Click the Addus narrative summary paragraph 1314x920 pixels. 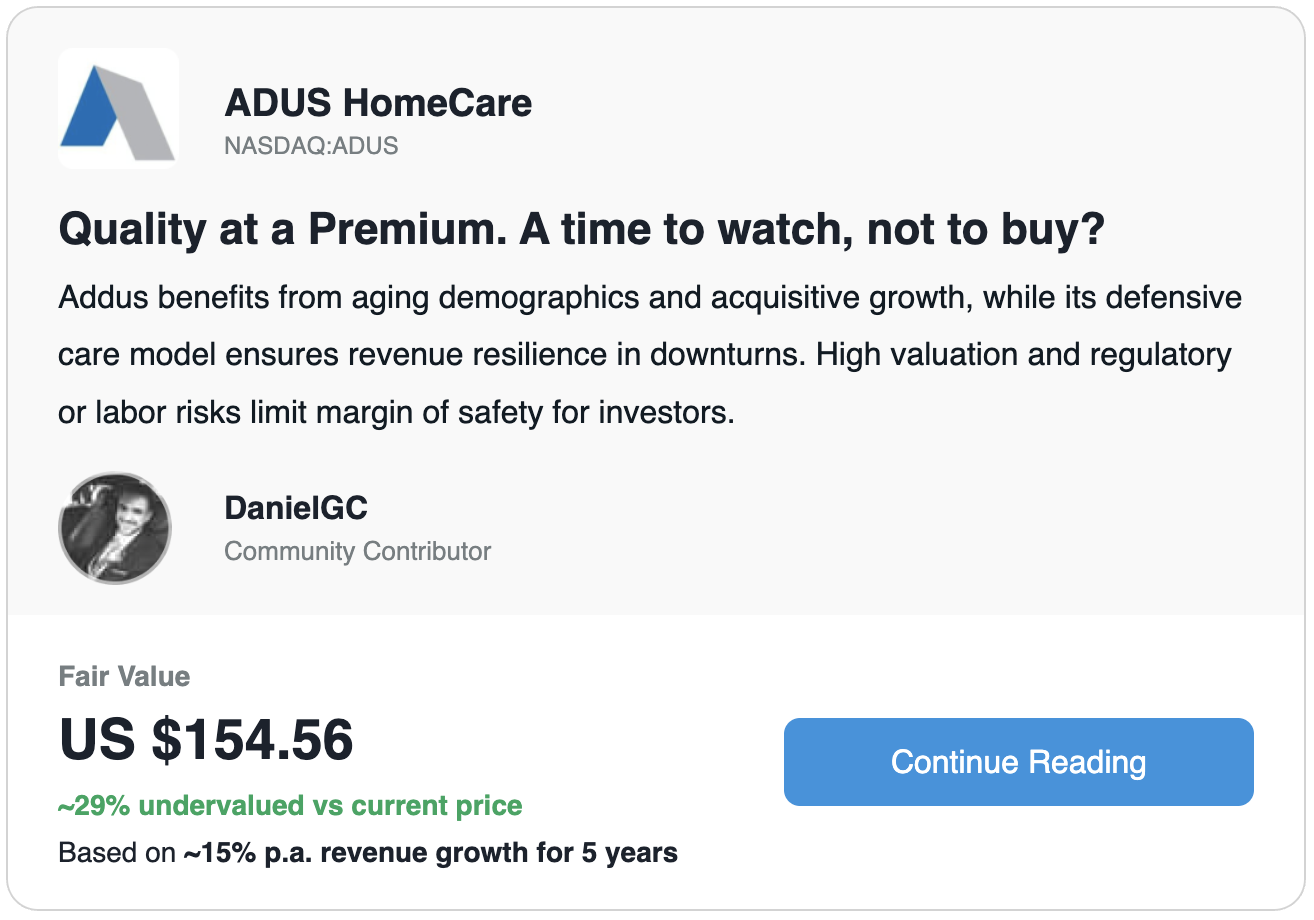coord(650,355)
